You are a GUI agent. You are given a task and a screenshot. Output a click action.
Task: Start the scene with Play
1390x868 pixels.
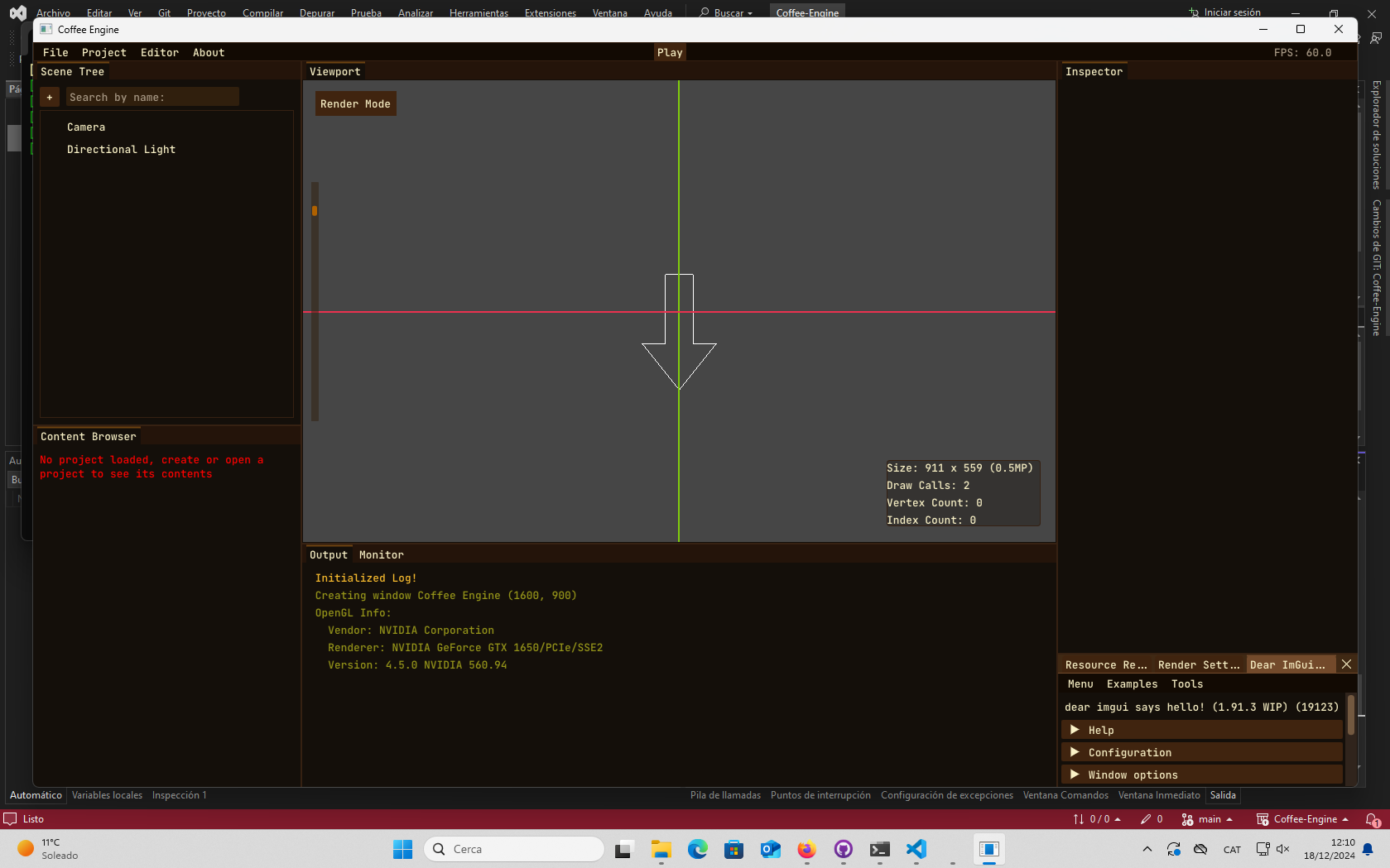click(x=670, y=52)
